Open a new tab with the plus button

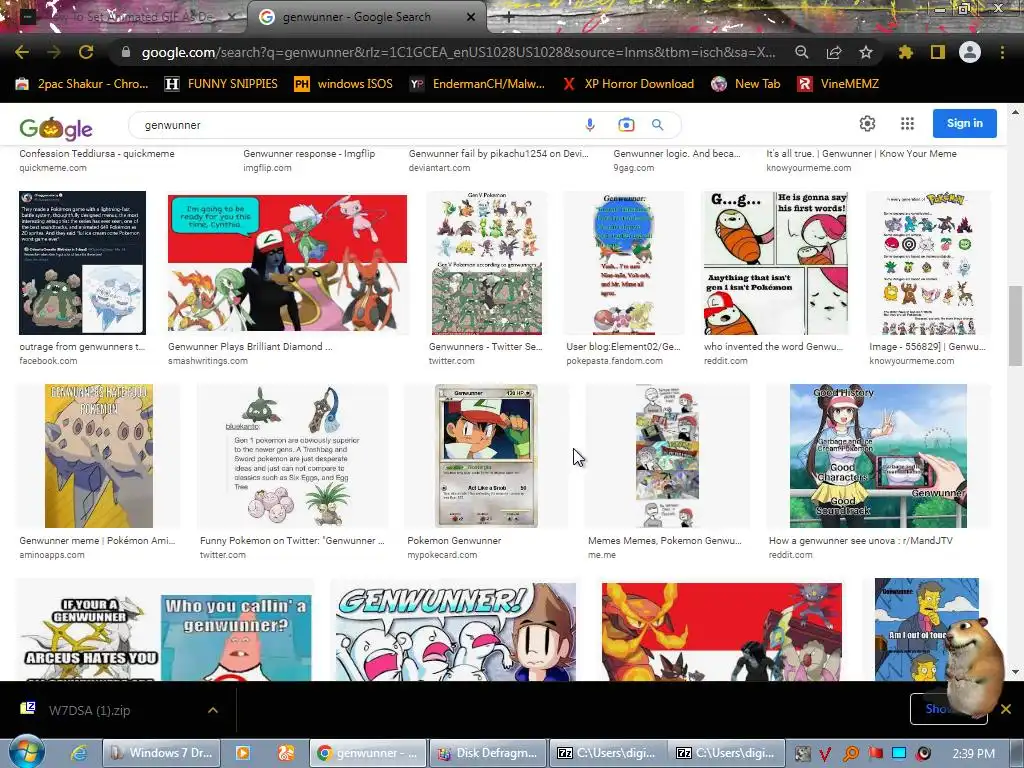point(509,18)
